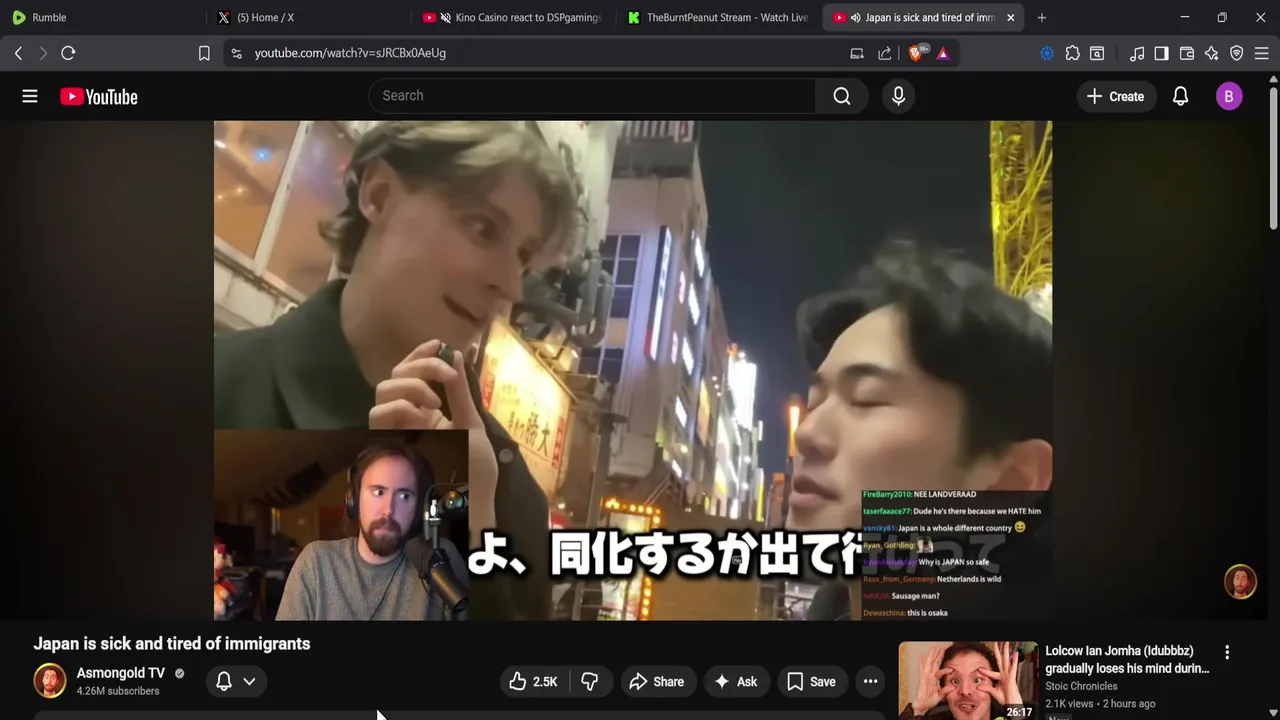Screen dimensions: 1280x720
Task: Open Brave Shields lion icon
Action: point(916,53)
